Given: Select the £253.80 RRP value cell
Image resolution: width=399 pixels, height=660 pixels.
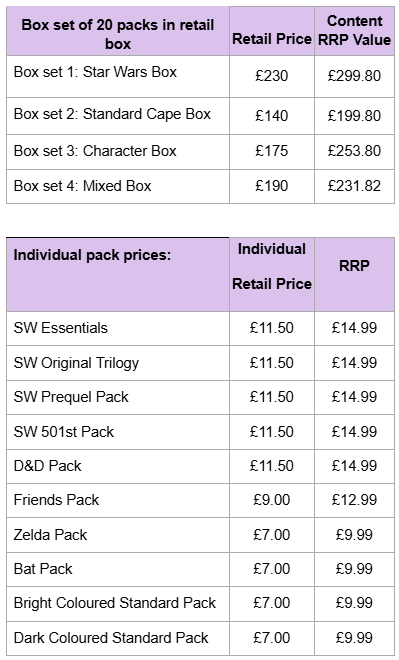Looking at the screenshot, I should tap(354, 152).
